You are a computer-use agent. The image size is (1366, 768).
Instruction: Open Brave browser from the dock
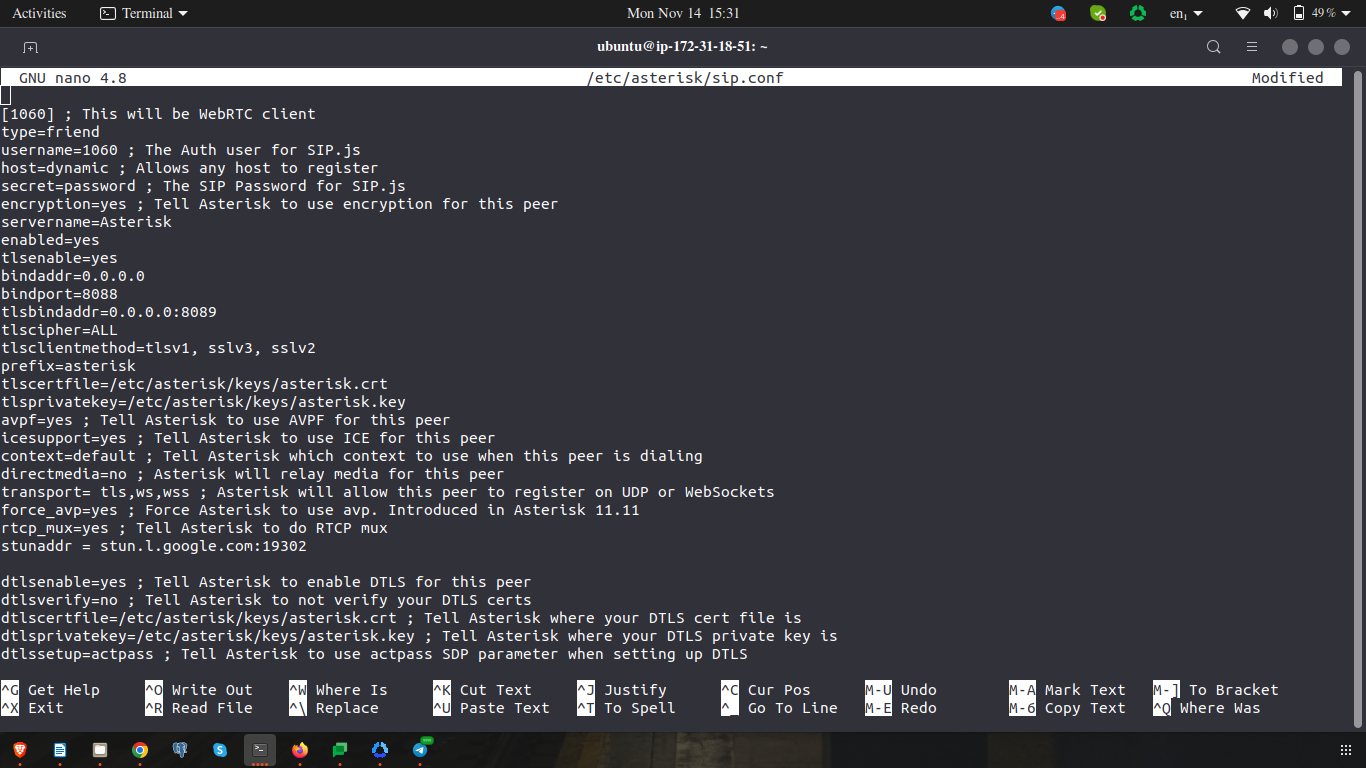(x=20, y=749)
